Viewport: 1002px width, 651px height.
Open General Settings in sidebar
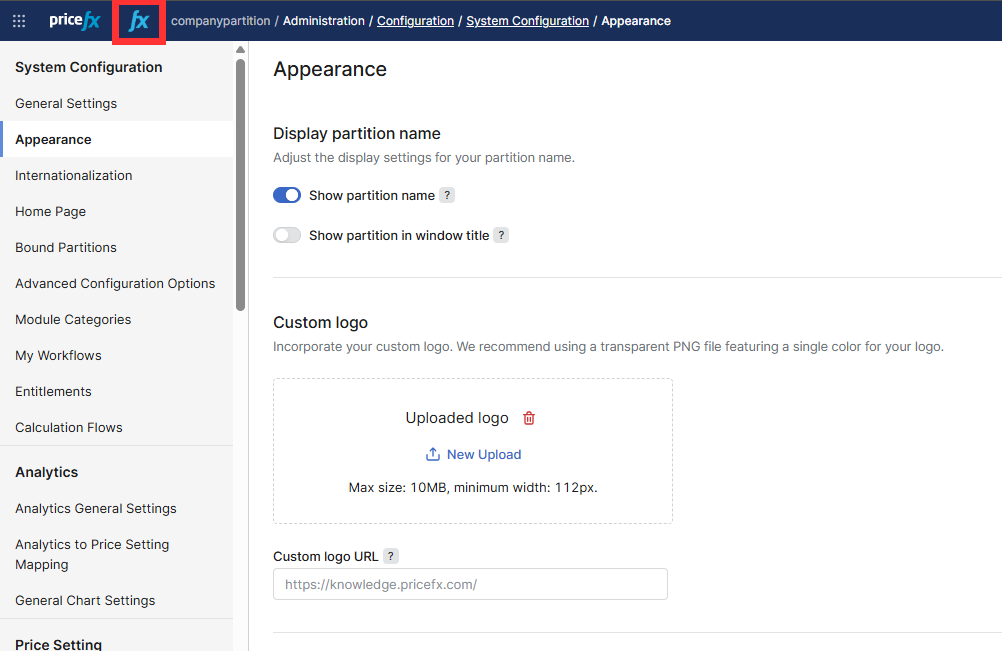(66, 104)
